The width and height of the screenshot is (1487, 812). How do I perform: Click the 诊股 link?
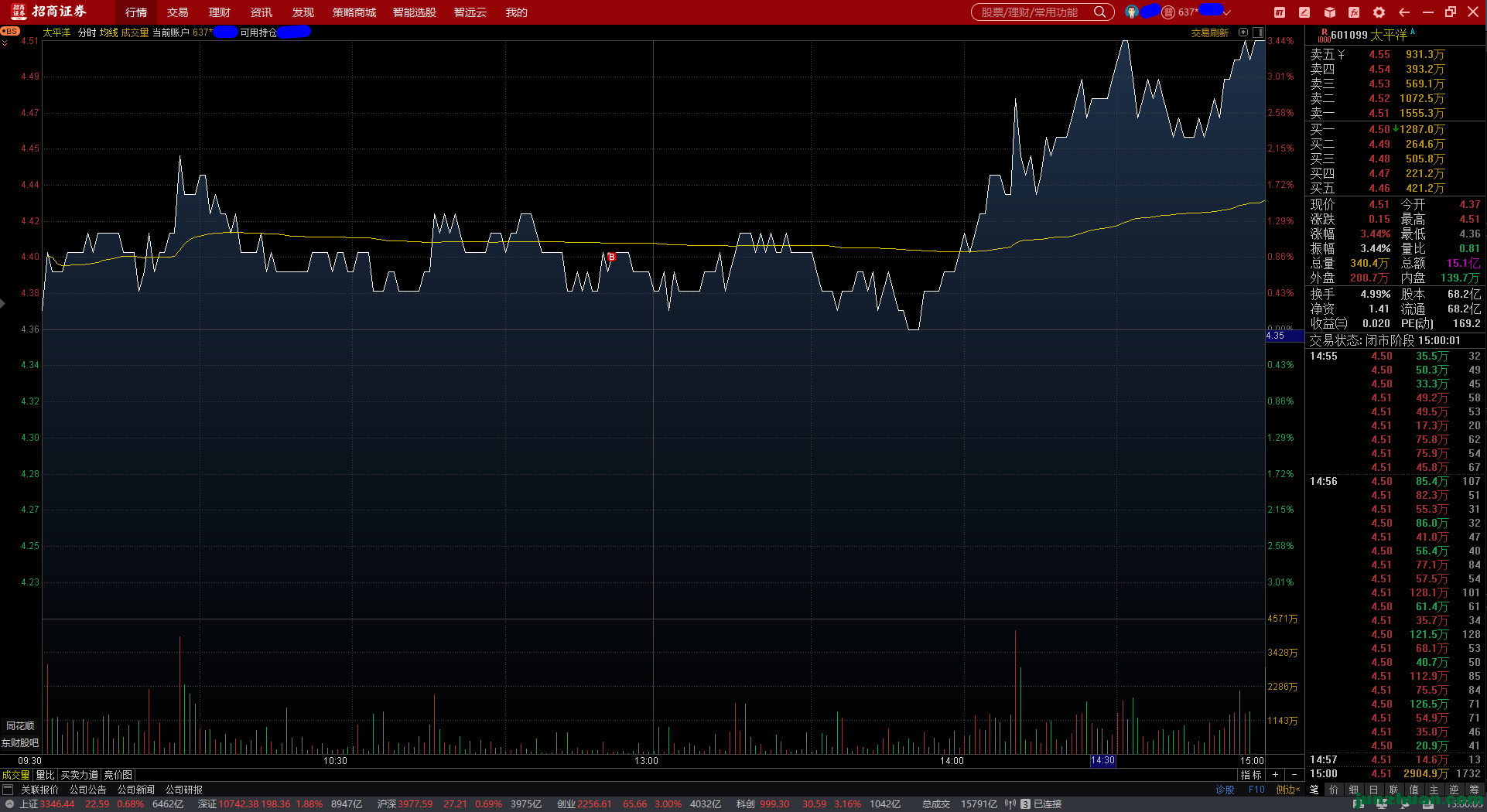[1225, 790]
